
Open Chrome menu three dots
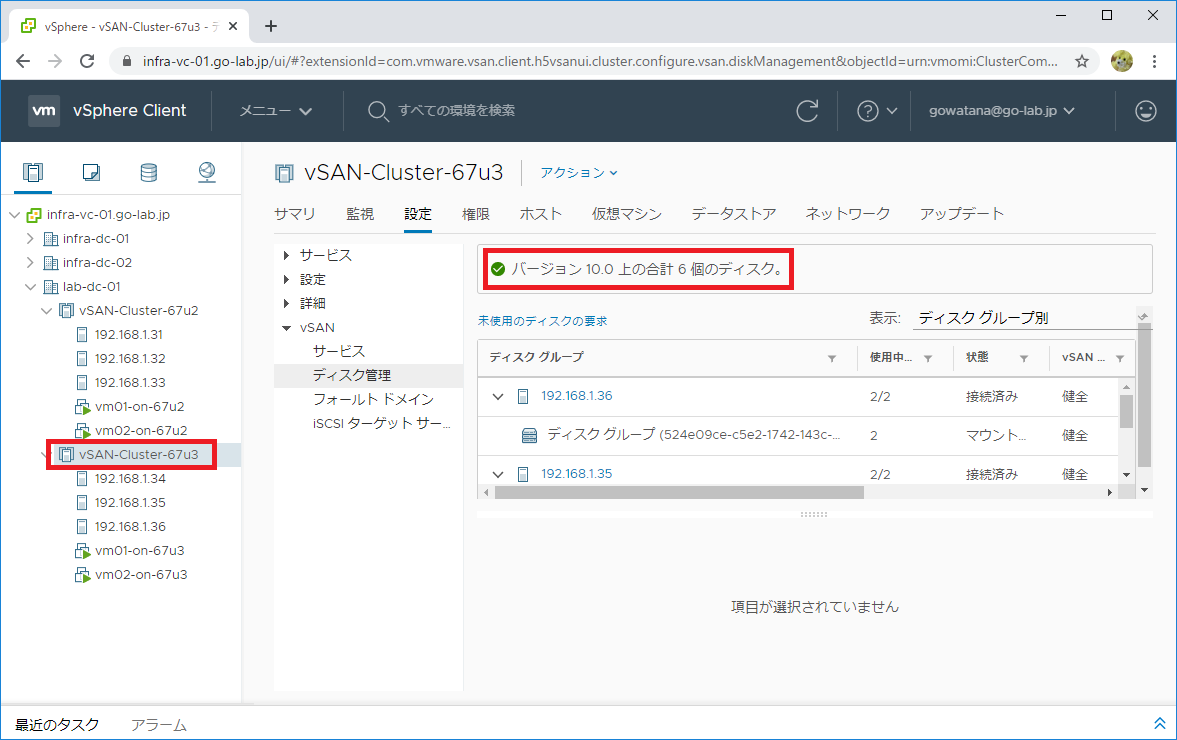(x=1154, y=62)
